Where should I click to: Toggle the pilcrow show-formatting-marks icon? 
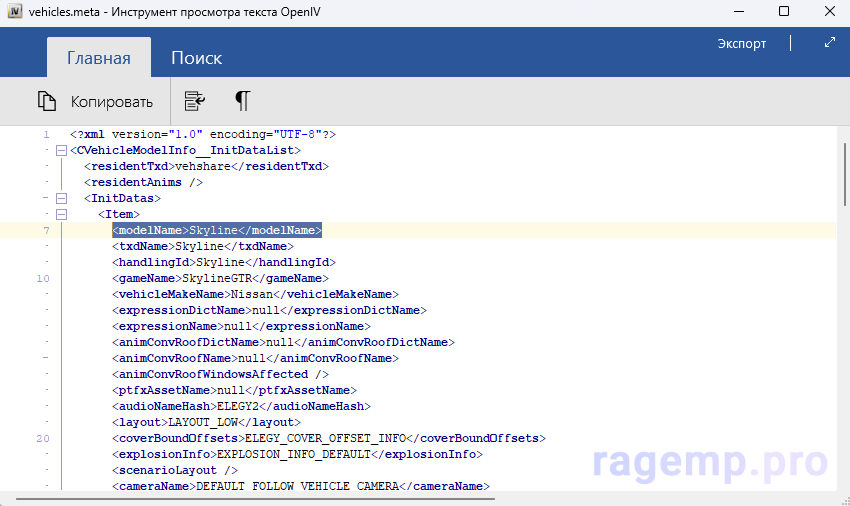[242, 101]
